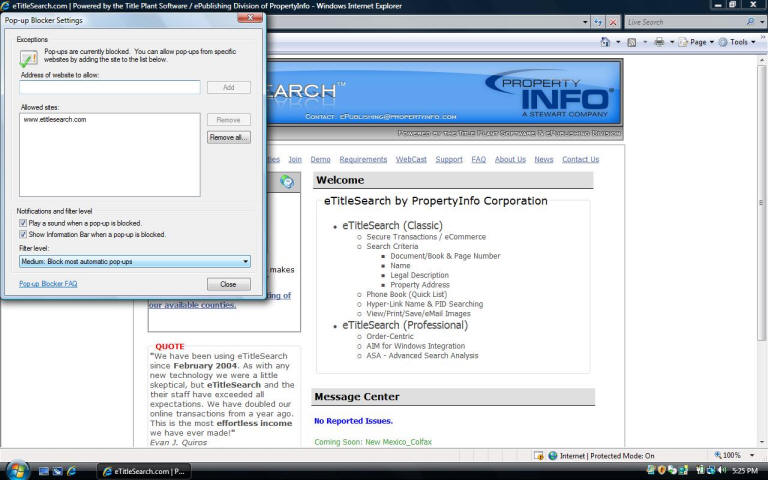Open the zoom level dropdown arrow
The width and height of the screenshot is (768, 480).
click(x=752, y=456)
